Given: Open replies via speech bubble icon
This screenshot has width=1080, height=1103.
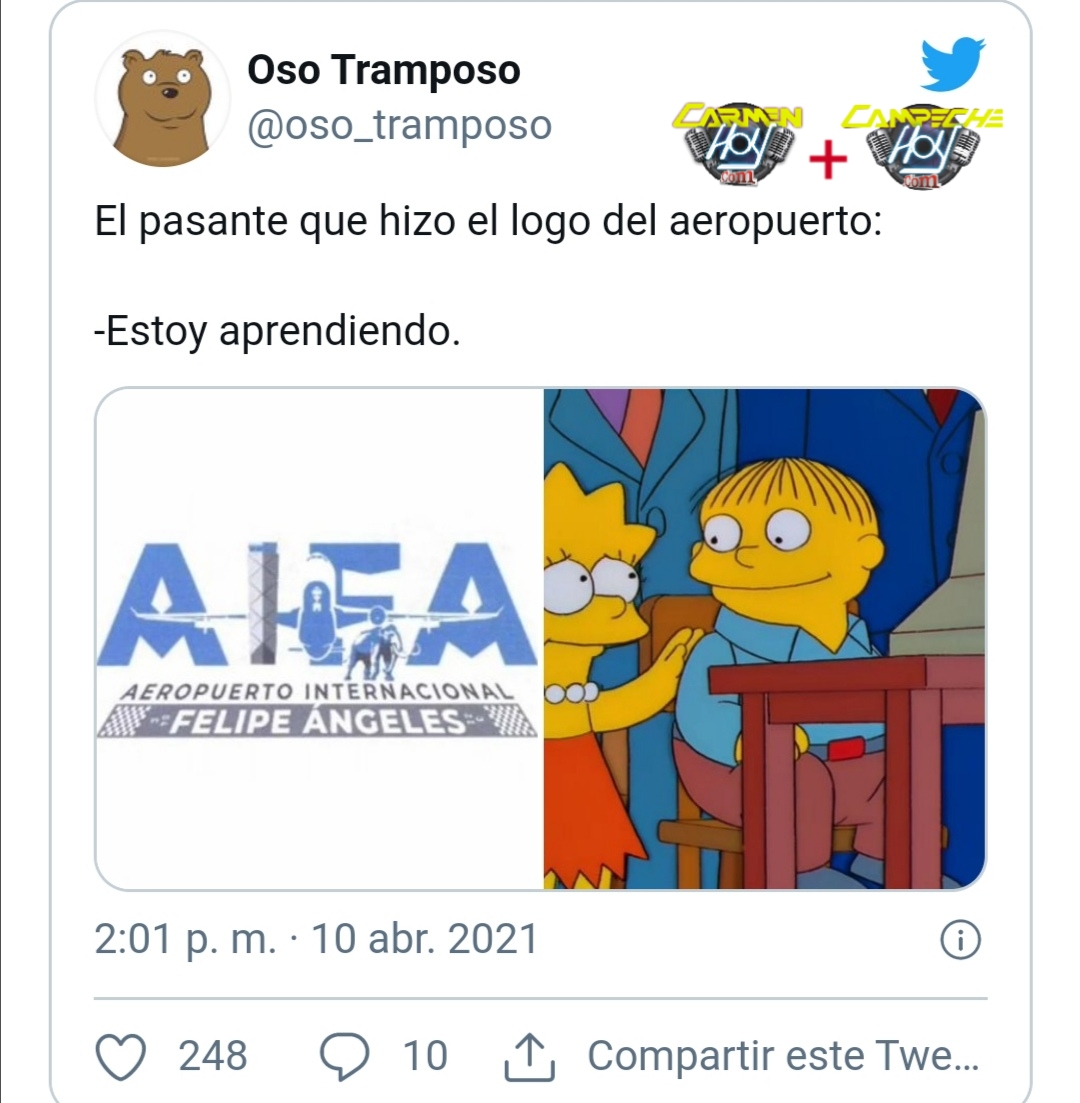Looking at the screenshot, I should click(344, 1057).
